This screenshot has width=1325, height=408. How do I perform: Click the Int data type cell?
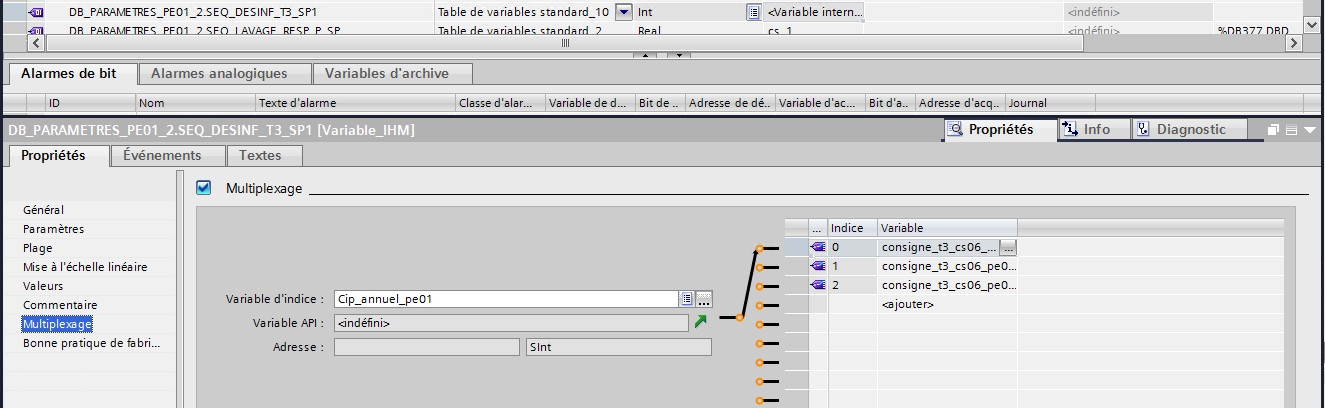(690, 12)
